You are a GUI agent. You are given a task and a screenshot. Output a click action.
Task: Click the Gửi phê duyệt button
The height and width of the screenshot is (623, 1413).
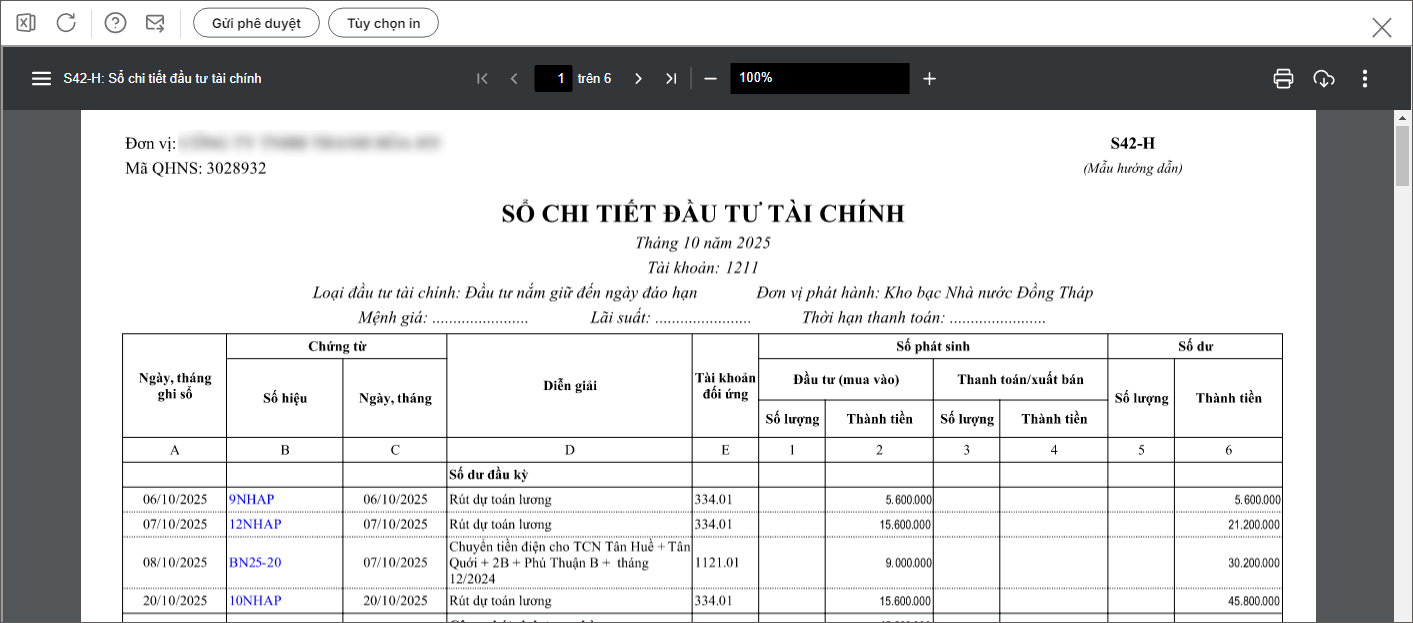tap(256, 23)
